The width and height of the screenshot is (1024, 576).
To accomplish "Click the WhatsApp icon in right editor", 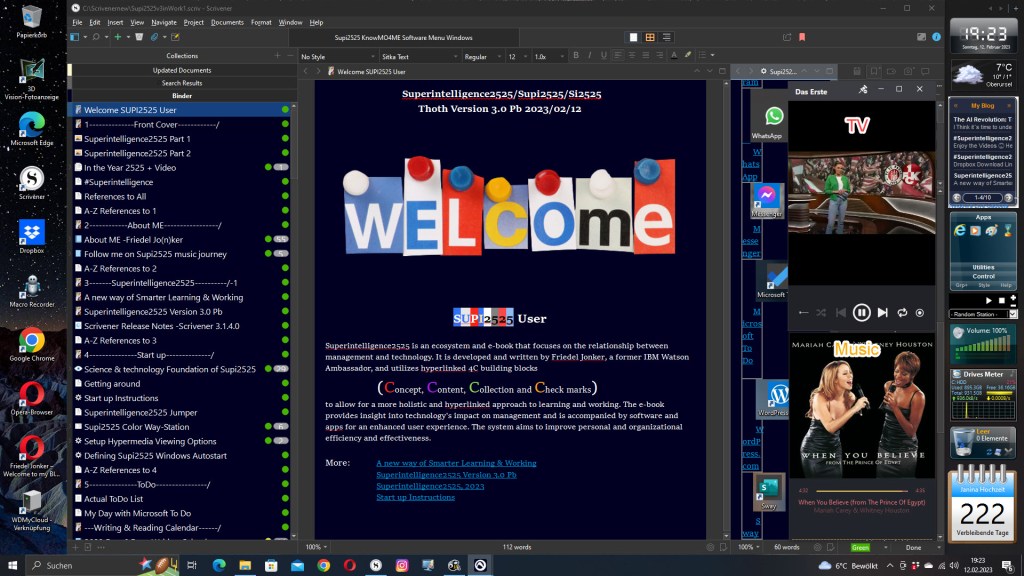I will 774,117.
